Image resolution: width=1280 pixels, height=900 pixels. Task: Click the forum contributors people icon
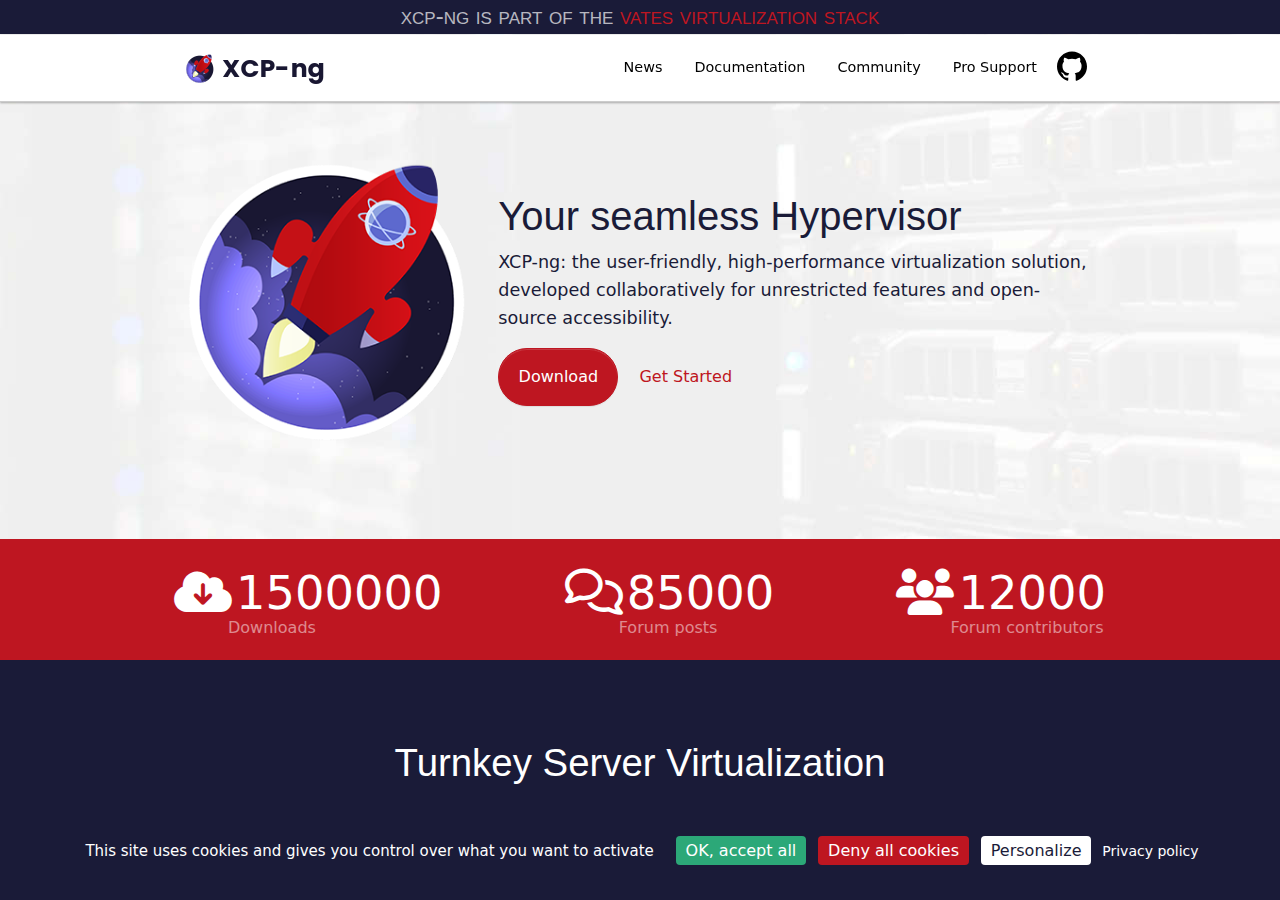925,592
